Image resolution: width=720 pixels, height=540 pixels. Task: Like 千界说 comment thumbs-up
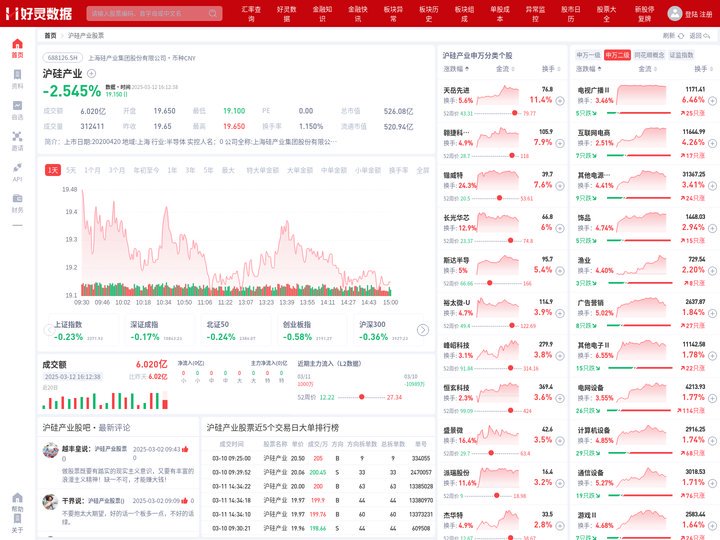tap(184, 501)
